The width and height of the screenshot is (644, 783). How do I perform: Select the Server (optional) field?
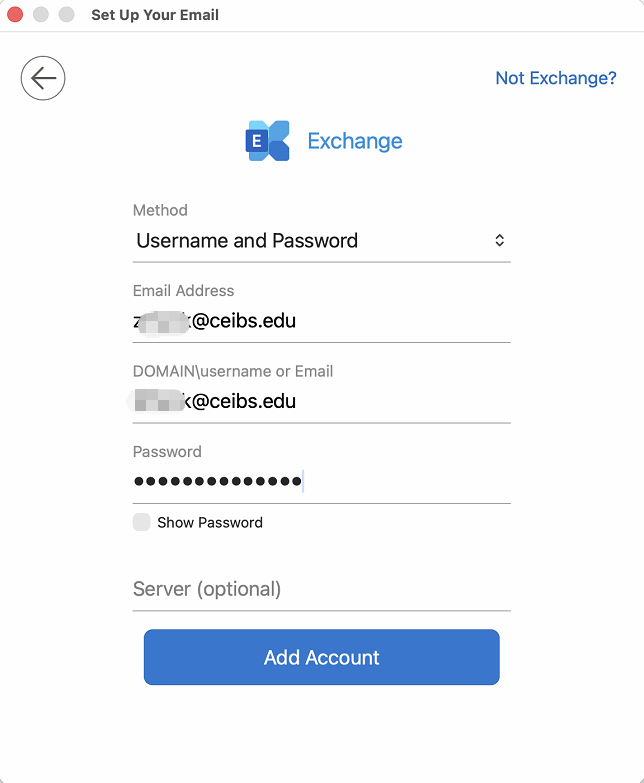[x=320, y=589]
